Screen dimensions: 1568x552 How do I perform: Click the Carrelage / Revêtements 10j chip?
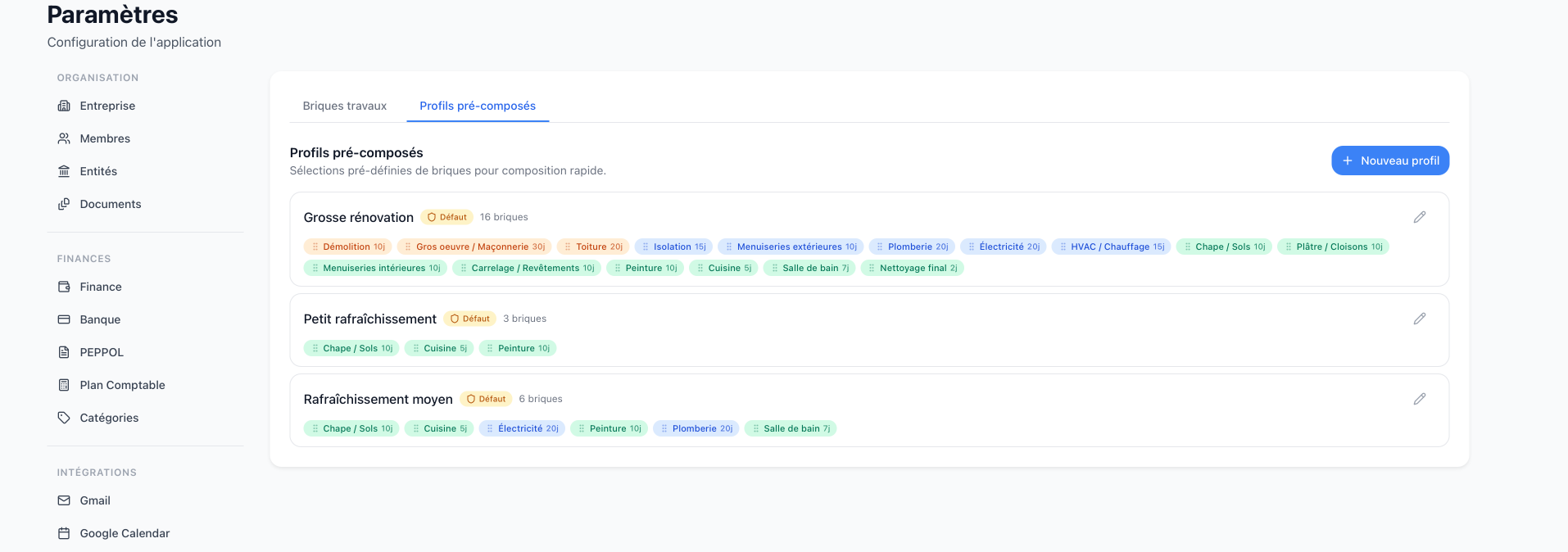click(527, 268)
